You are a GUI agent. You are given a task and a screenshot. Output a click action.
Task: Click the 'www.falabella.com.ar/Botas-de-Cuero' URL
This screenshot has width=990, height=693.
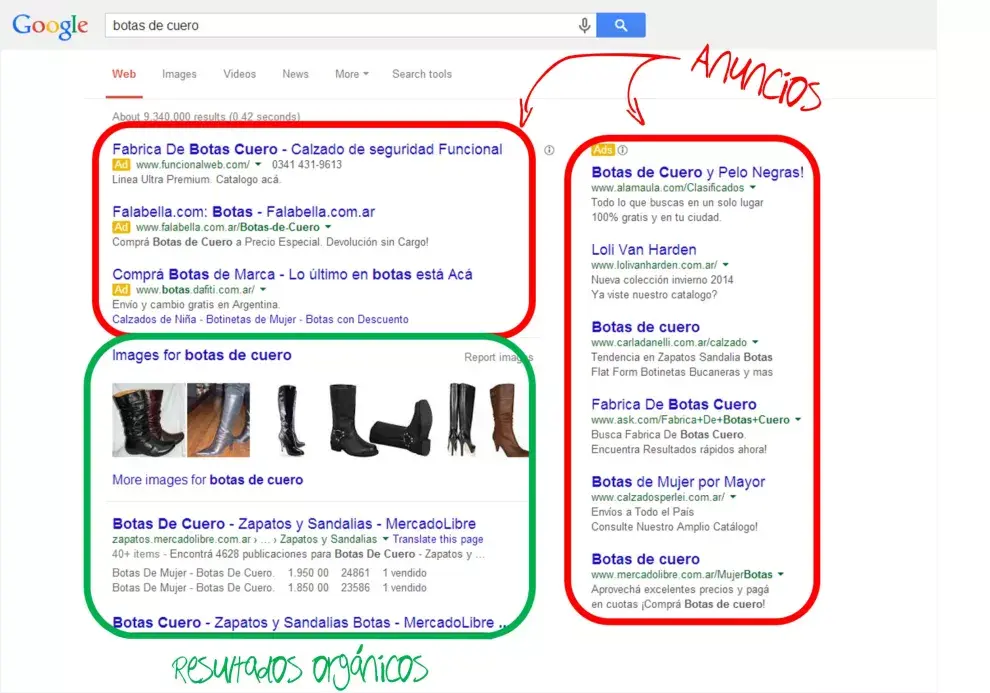click(x=228, y=227)
